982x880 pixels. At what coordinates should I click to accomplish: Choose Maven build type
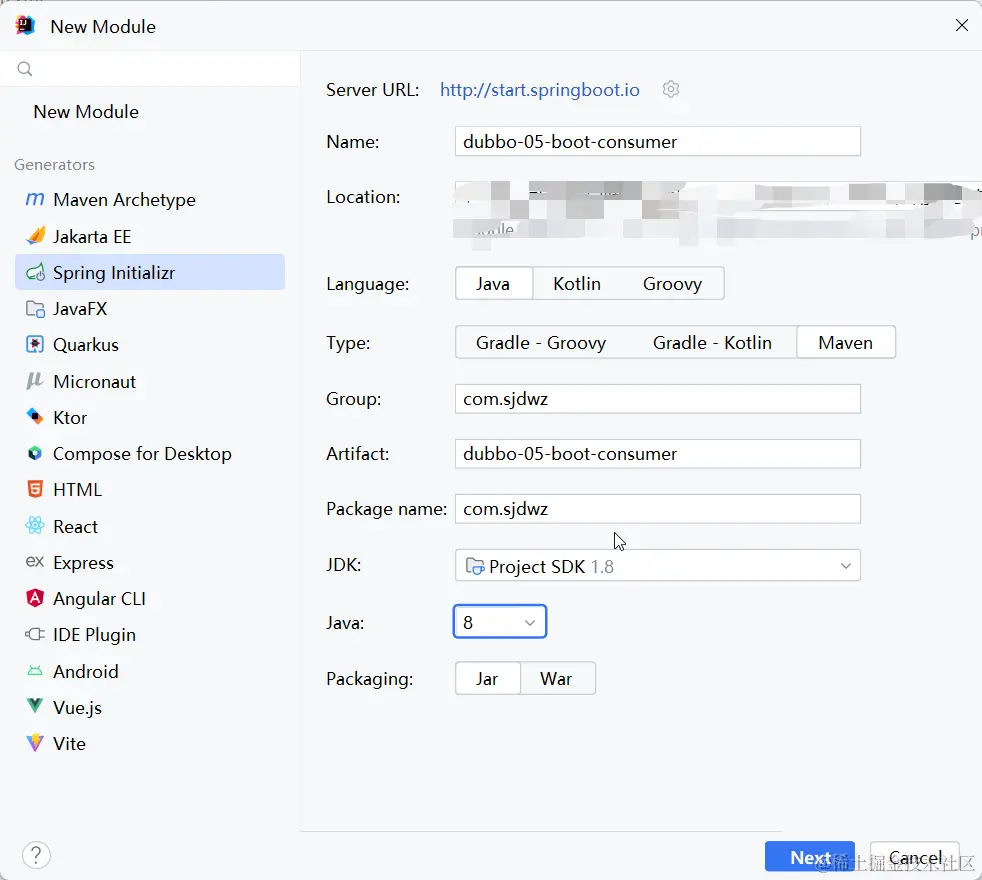pos(845,343)
